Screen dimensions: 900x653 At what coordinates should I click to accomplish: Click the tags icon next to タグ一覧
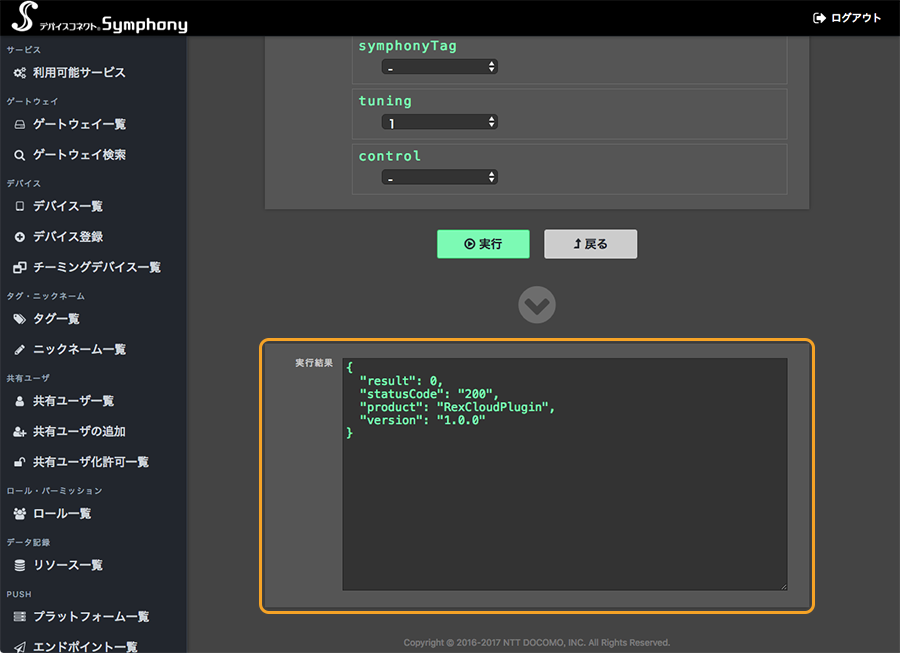click(x=20, y=319)
